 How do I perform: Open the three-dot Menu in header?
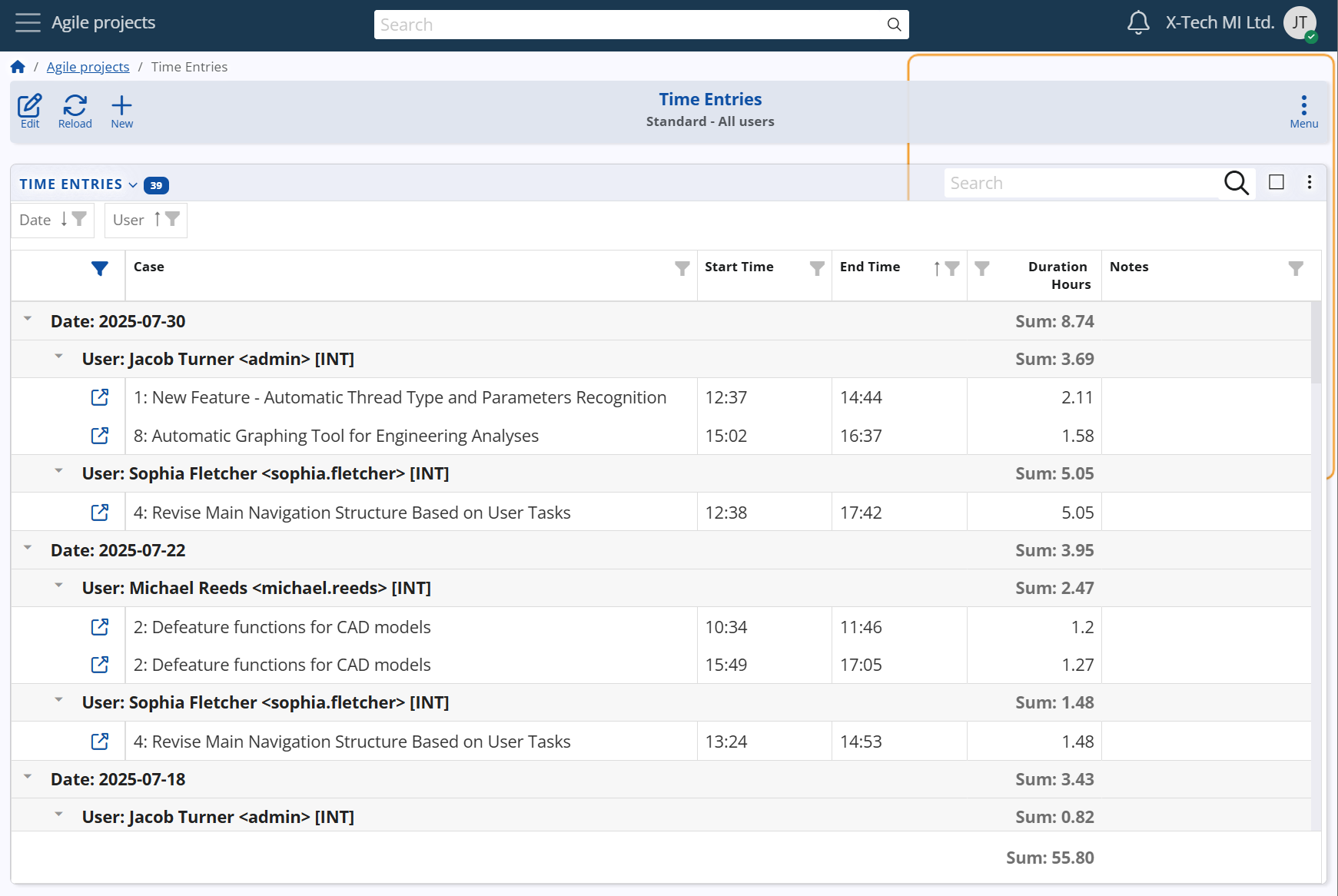pyautogui.click(x=1303, y=111)
